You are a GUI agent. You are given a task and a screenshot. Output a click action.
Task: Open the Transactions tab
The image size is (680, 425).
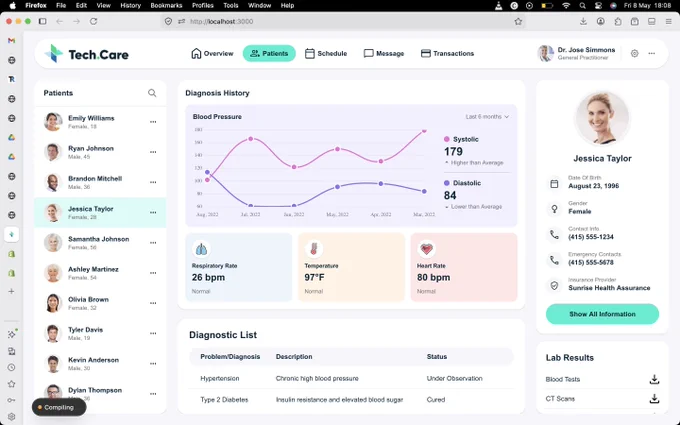pos(447,53)
